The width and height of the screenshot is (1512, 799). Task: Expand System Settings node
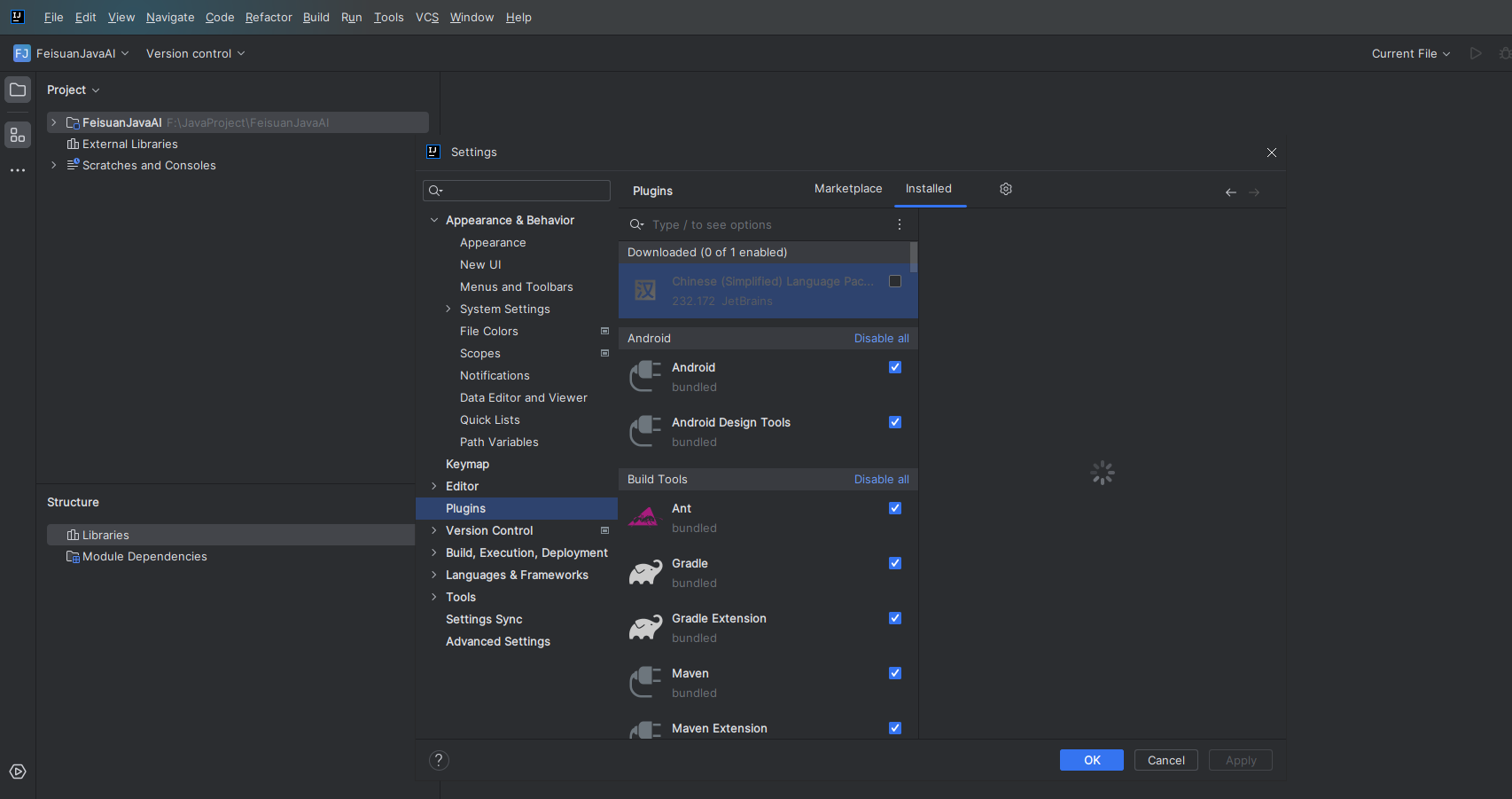448,309
